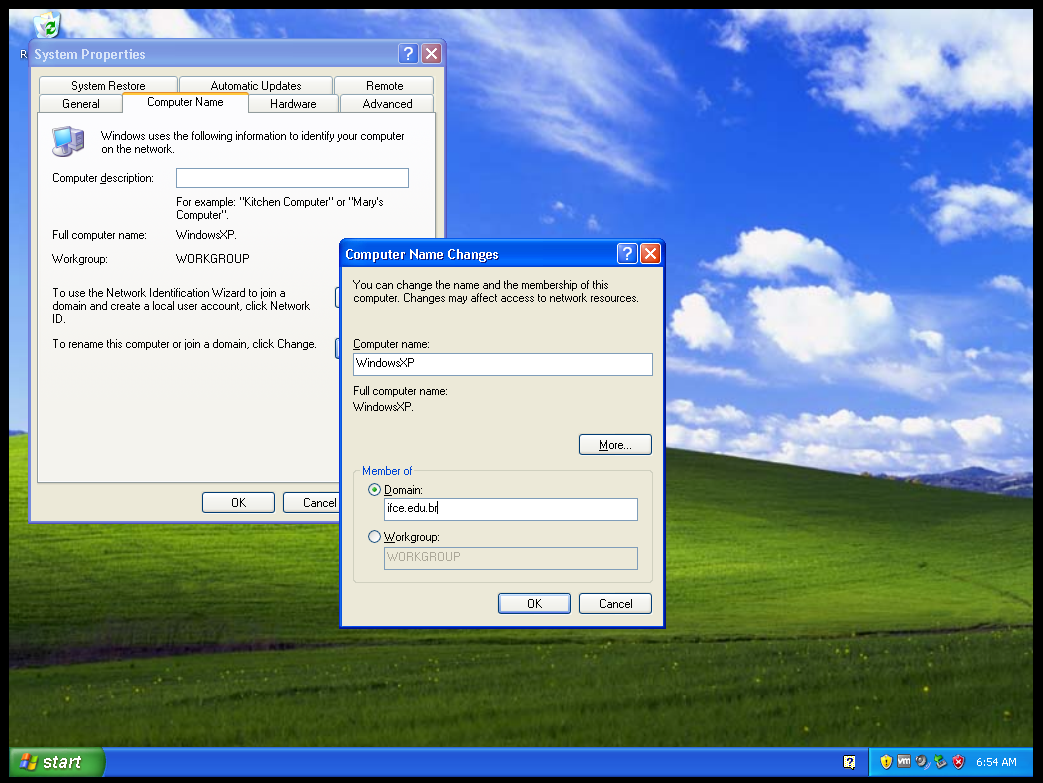
Task: Close the Computer Name Changes dialog
Action: coord(650,253)
